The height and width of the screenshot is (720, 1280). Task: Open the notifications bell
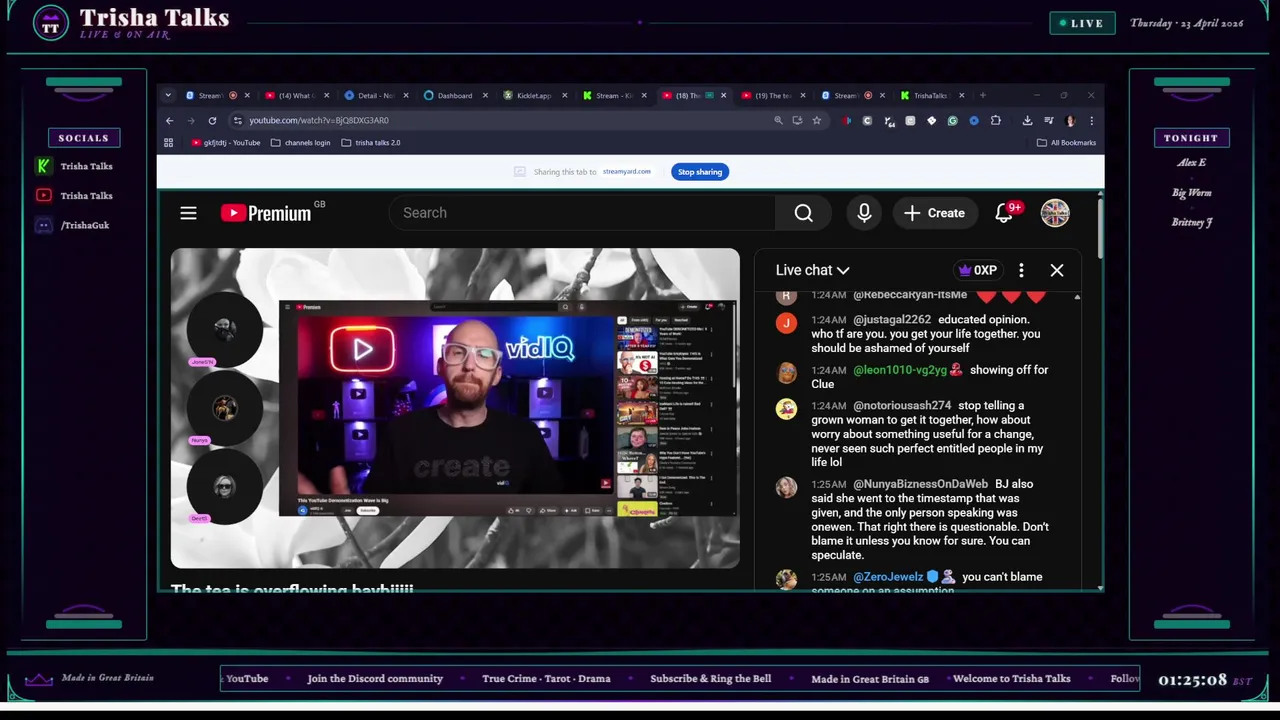pos(1005,213)
